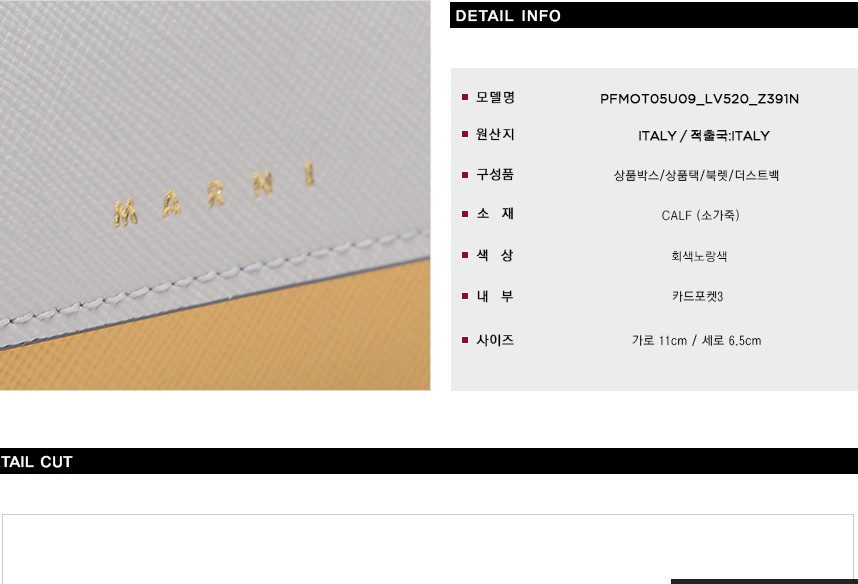Click the MARNI gold logo on the wallet image
Viewport: 858px width, 584px height.
[x=214, y=195]
